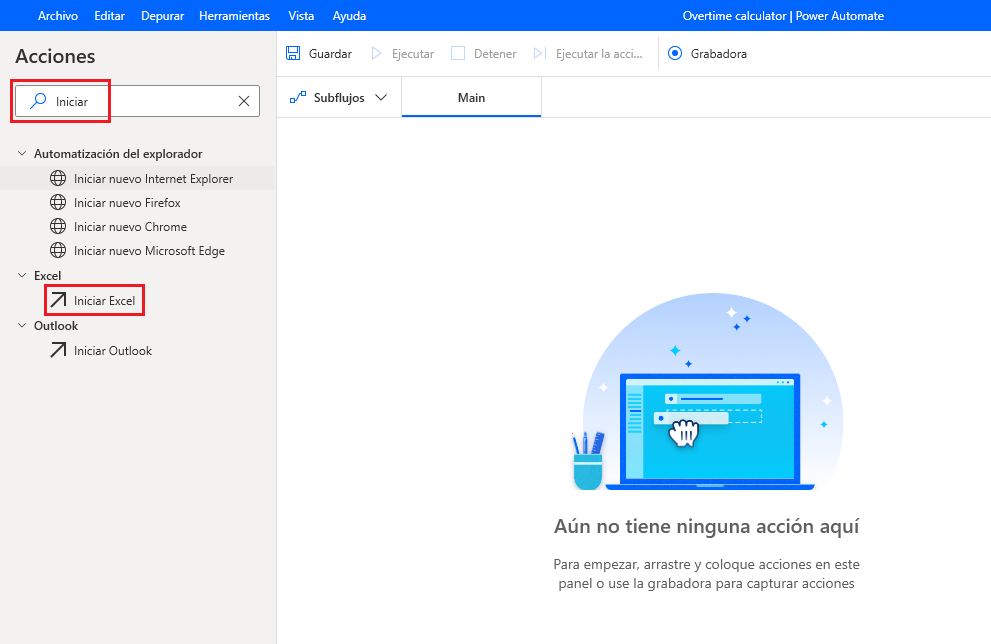Click the Guardar label

point(330,54)
